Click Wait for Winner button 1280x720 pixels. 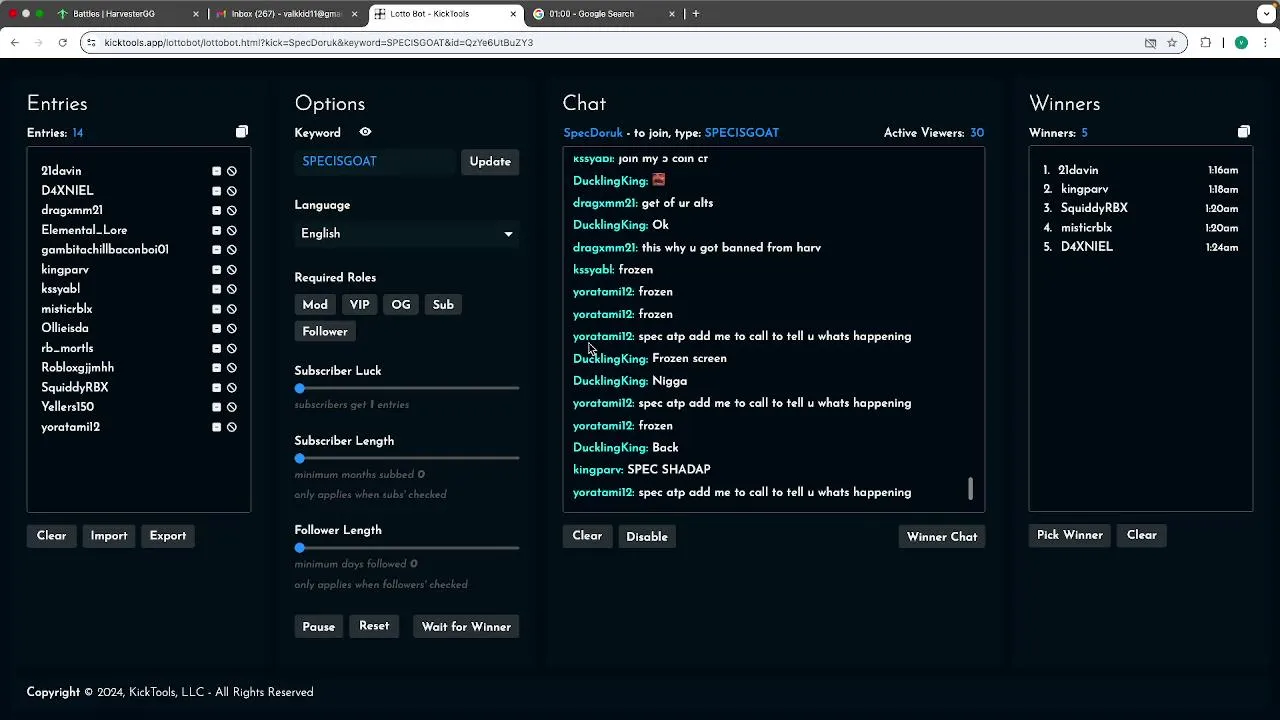pos(466,627)
